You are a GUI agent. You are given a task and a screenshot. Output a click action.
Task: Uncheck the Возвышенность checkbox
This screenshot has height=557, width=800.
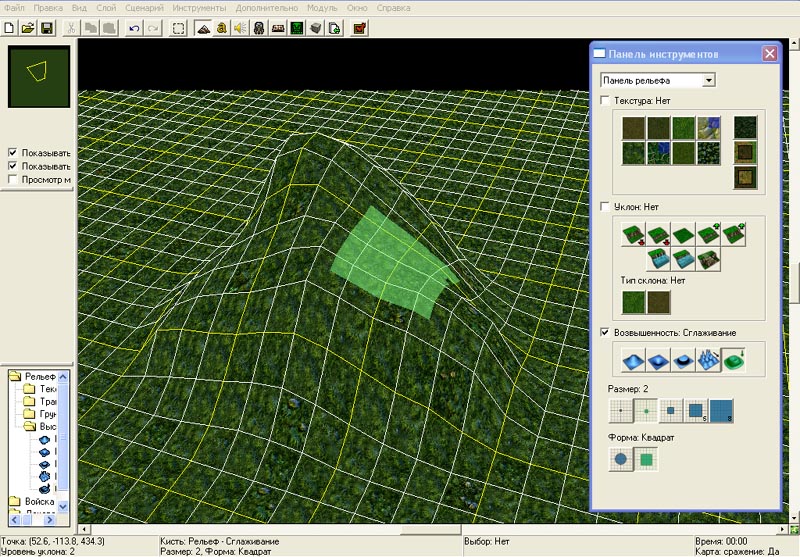[605, 332]
